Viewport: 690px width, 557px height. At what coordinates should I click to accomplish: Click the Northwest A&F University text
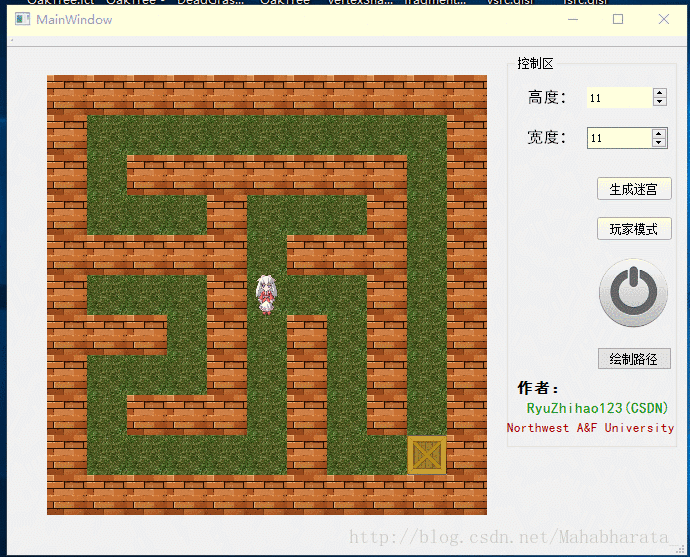pyautogui.click(x=590, y=428)
